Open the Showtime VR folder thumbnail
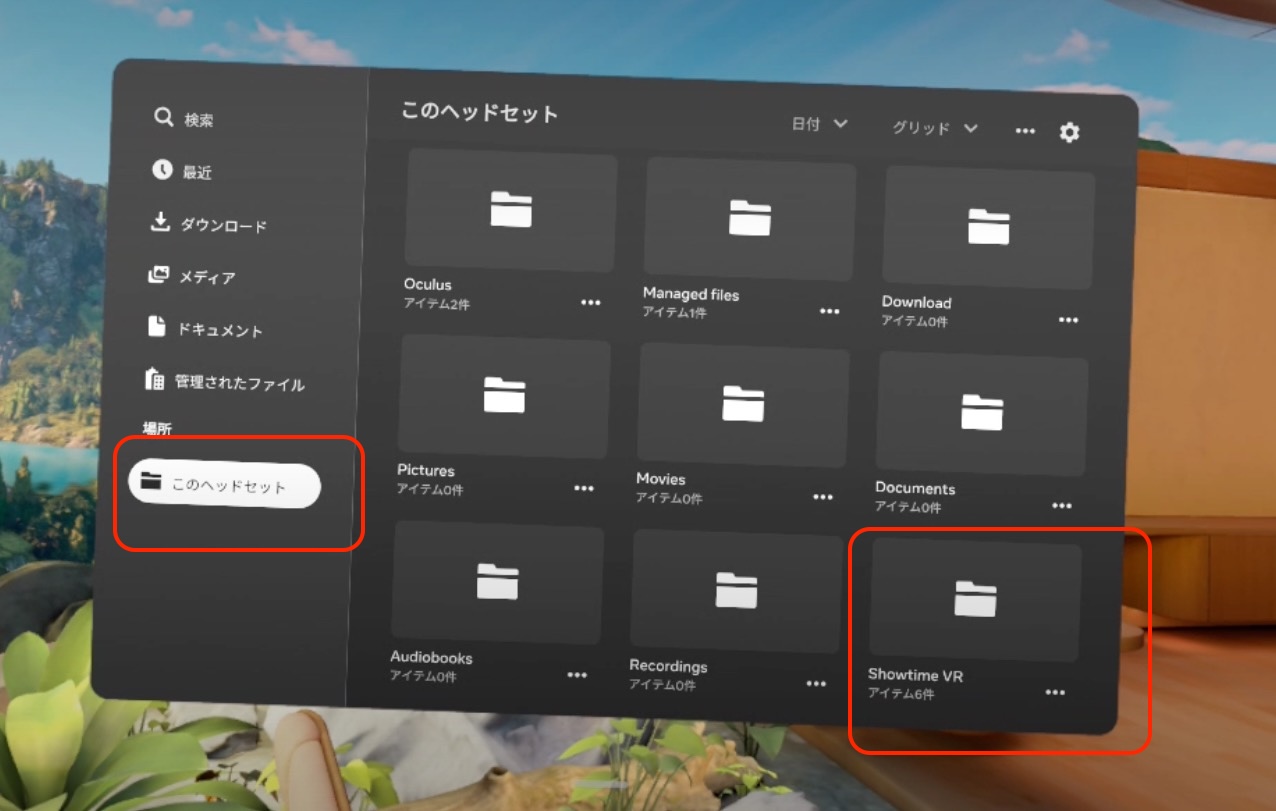 coord(975,599)
